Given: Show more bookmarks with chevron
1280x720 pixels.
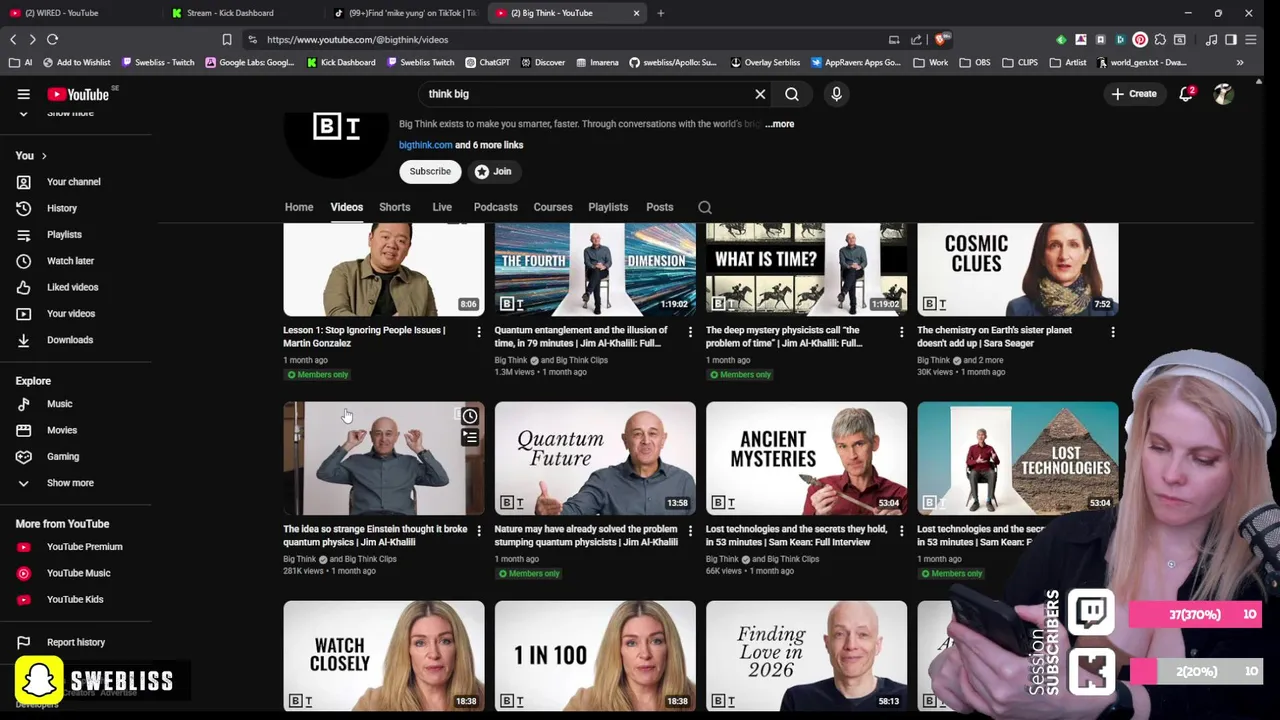Looking at the screenshot, I should pos(1239,62).
